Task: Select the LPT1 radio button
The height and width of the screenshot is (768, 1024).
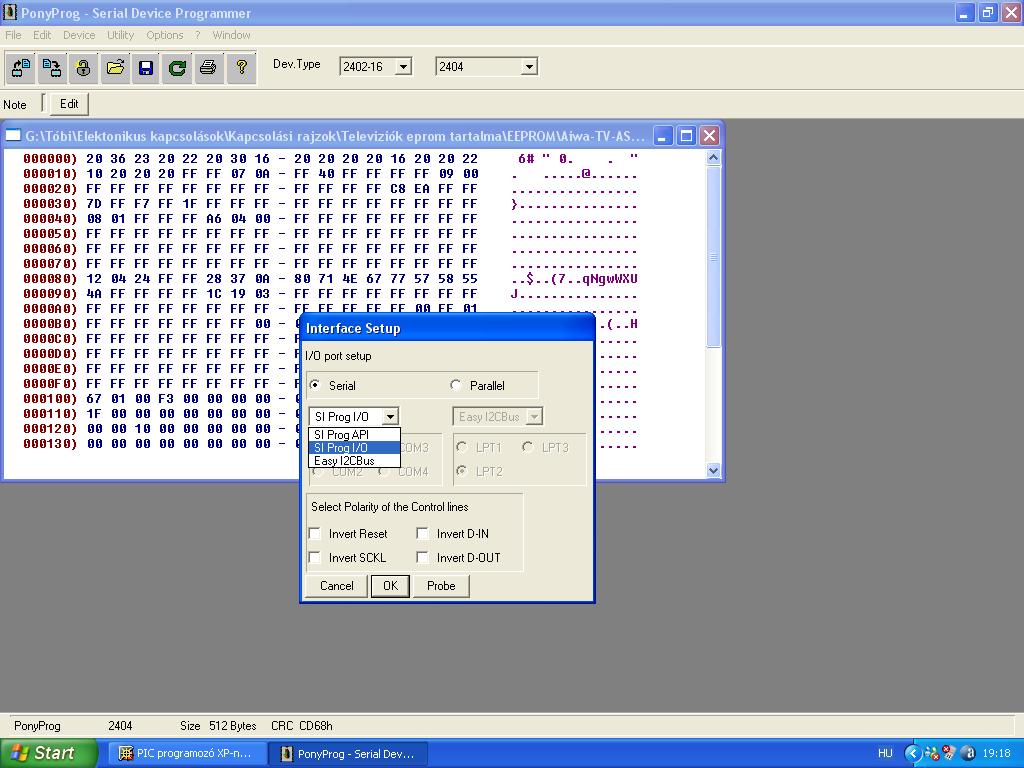Action: point(462,447)
